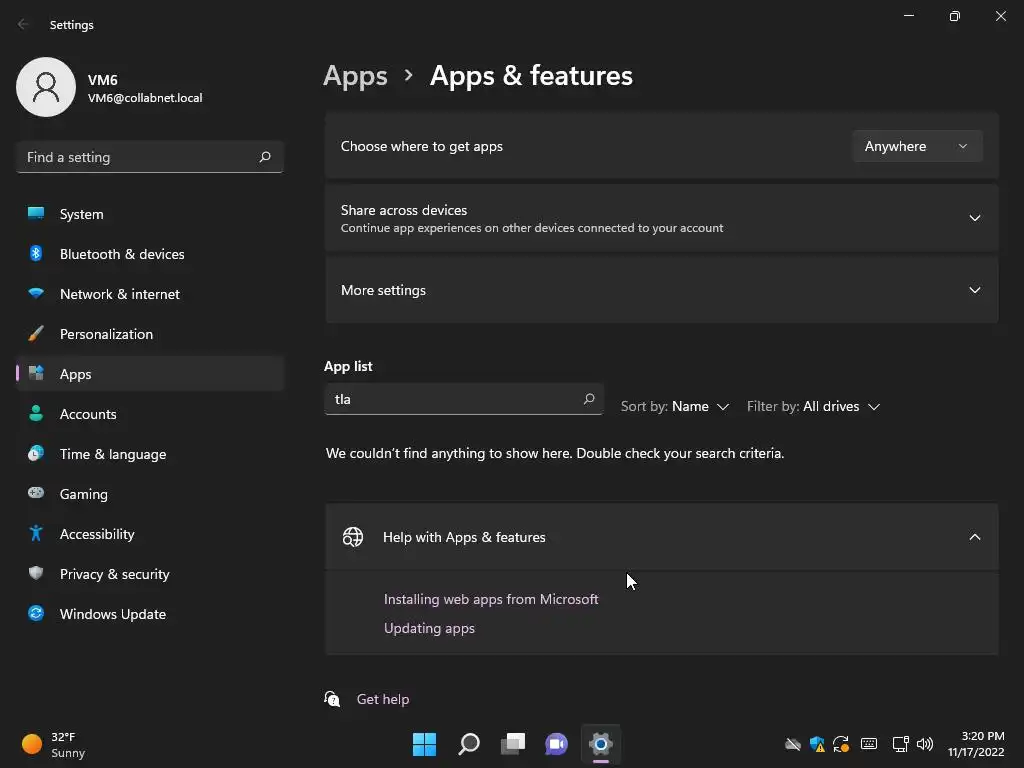The image size is (1024, 768).
Task: Open the Filter by All drives dropdown
Action: (x=813, y=407)
